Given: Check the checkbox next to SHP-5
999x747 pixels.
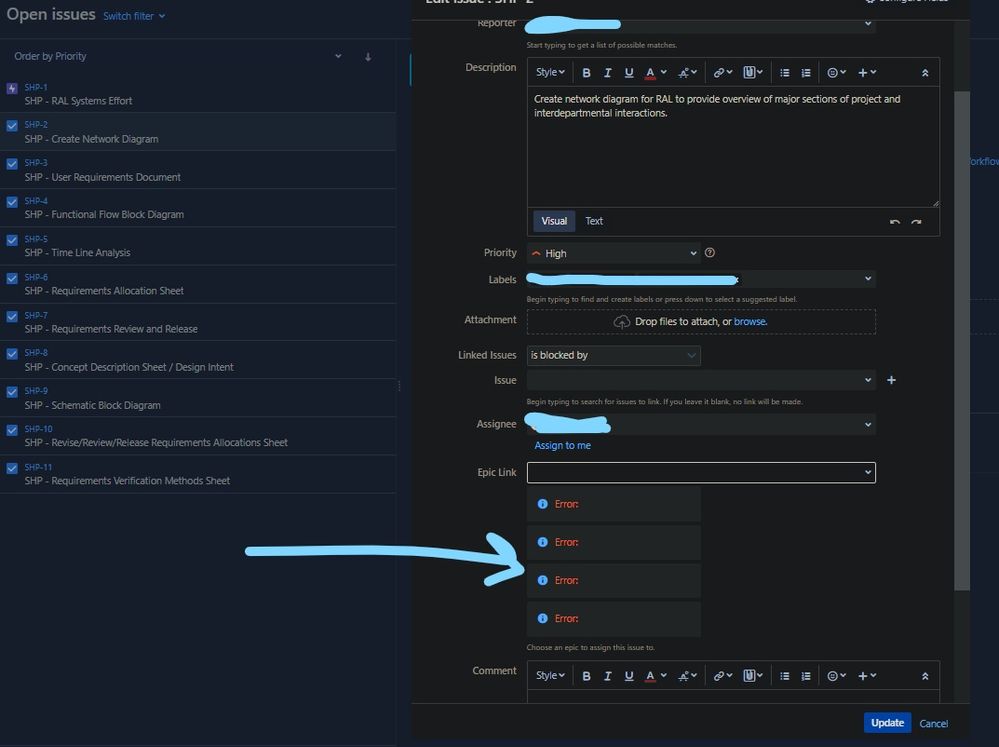Looking at the screenshot, I should tap(11, 239).
